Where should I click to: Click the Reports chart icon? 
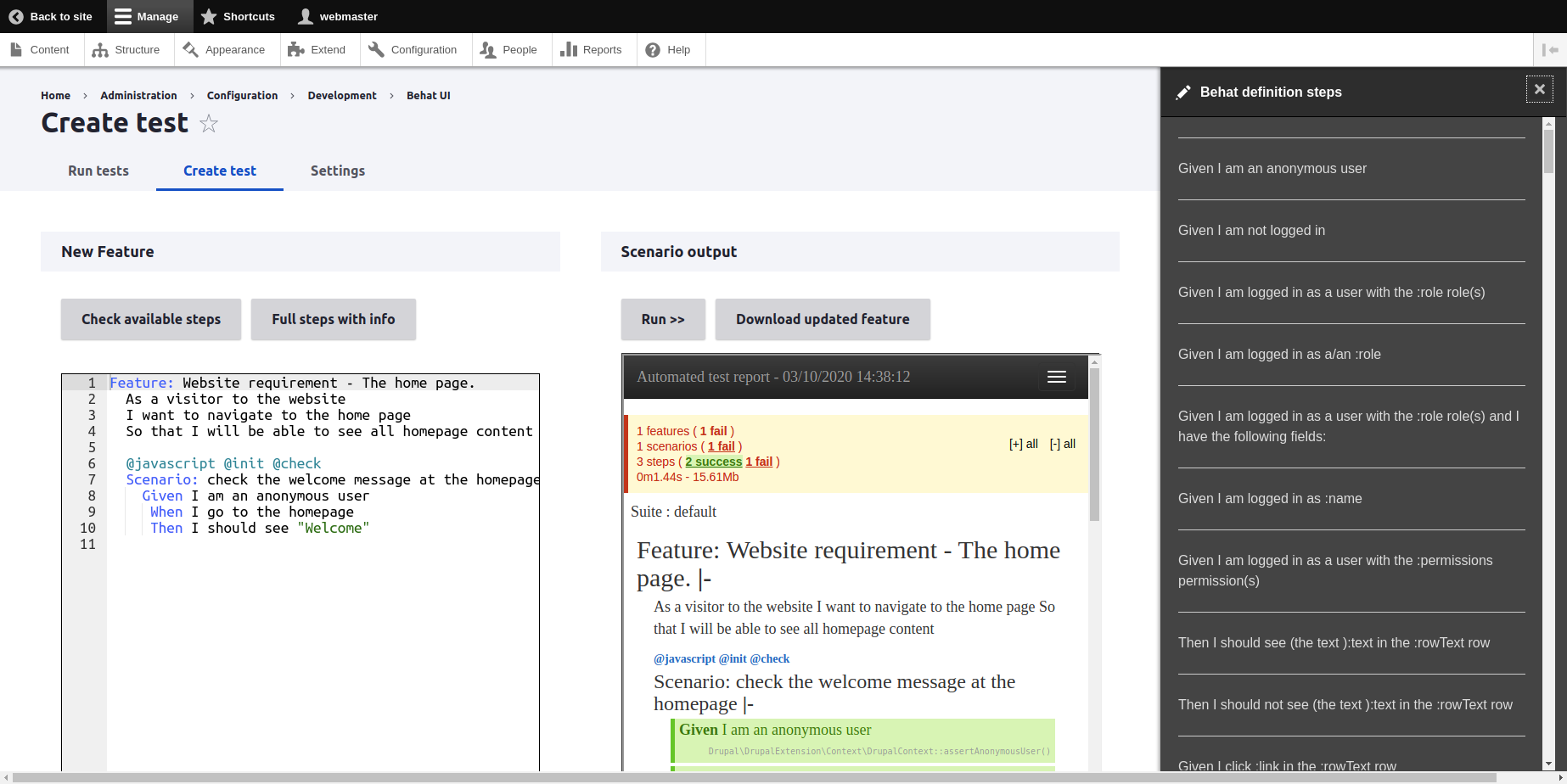[569, 50]
